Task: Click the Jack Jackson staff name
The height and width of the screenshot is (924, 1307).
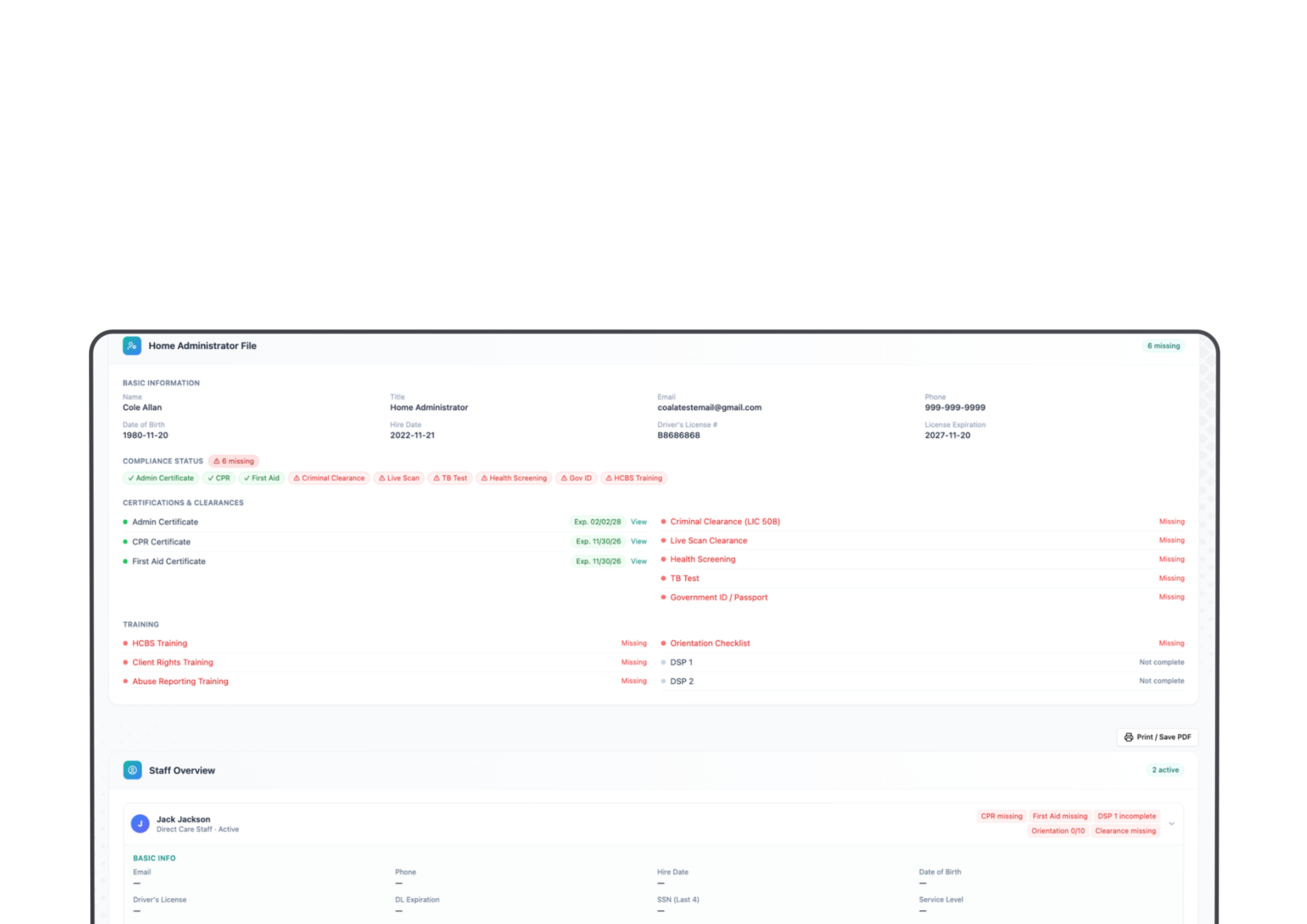Action: pos(183,819)
